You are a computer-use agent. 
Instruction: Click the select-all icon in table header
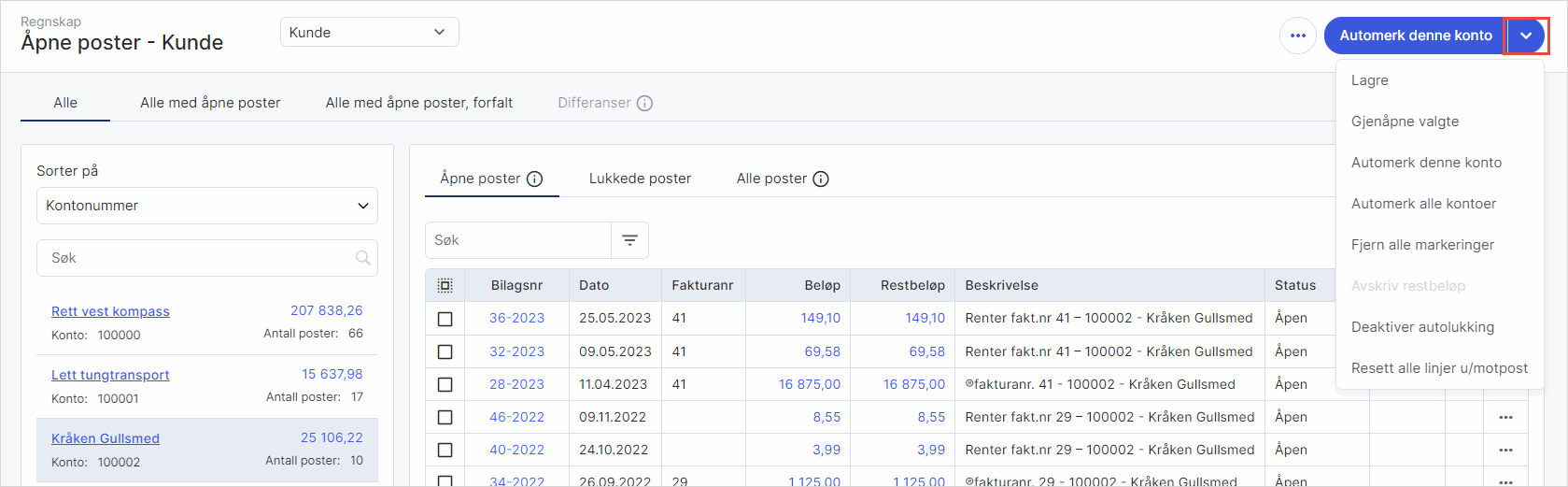click(445, 285)
